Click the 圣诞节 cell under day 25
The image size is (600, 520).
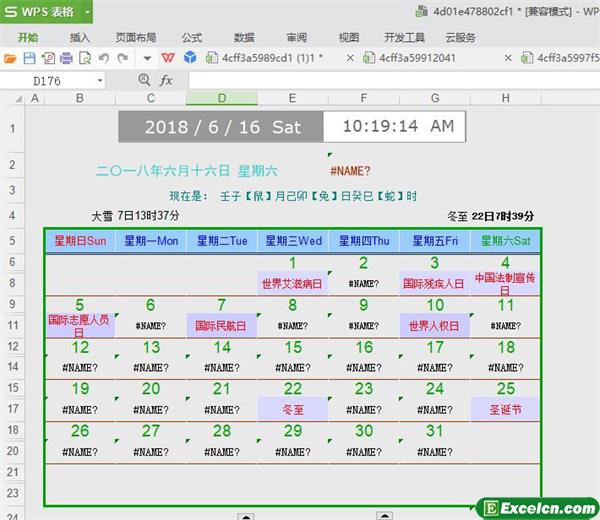[505, 410]
